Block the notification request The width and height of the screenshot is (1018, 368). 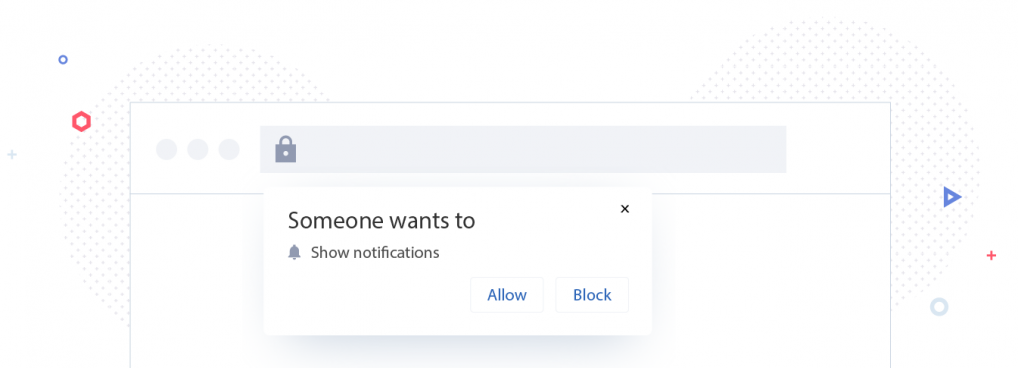[592, 295]
